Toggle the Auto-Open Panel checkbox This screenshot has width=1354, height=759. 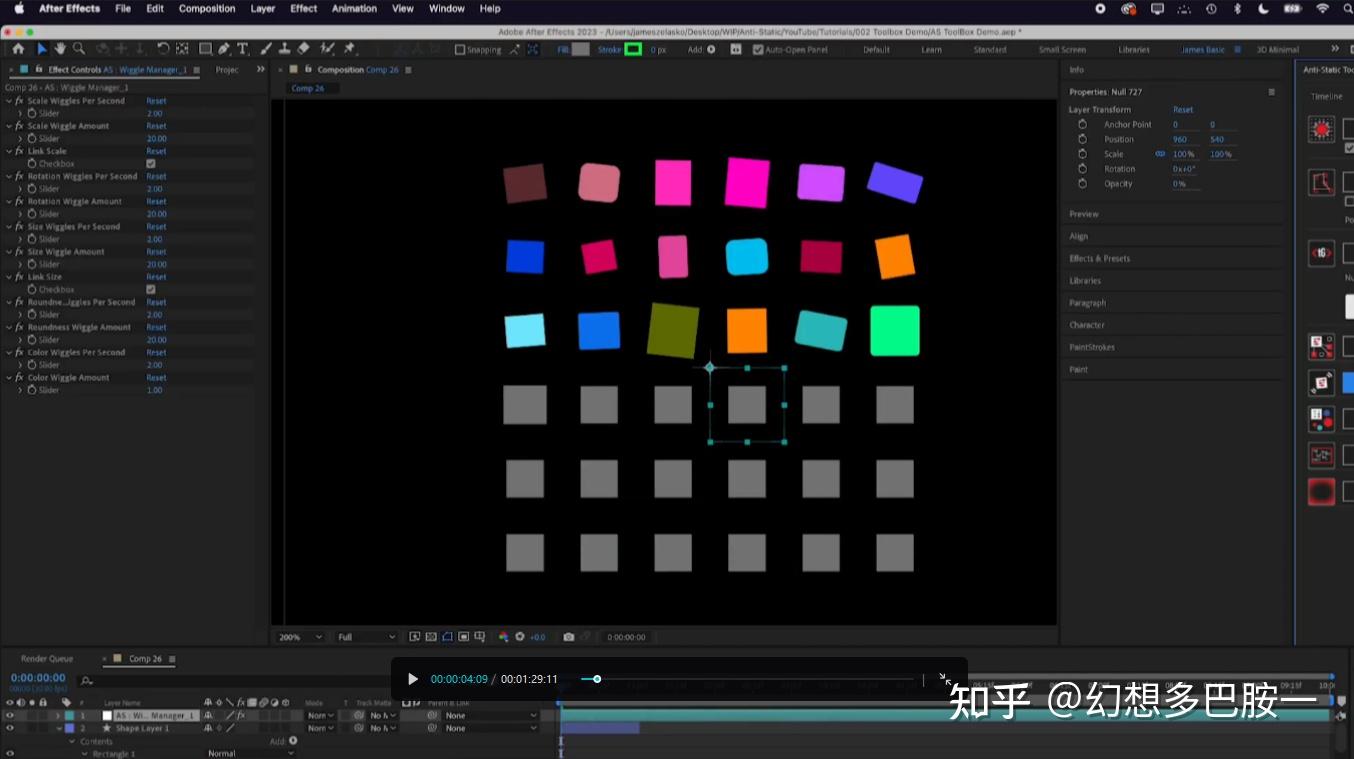pyautogui.click(x=758, y=49)
